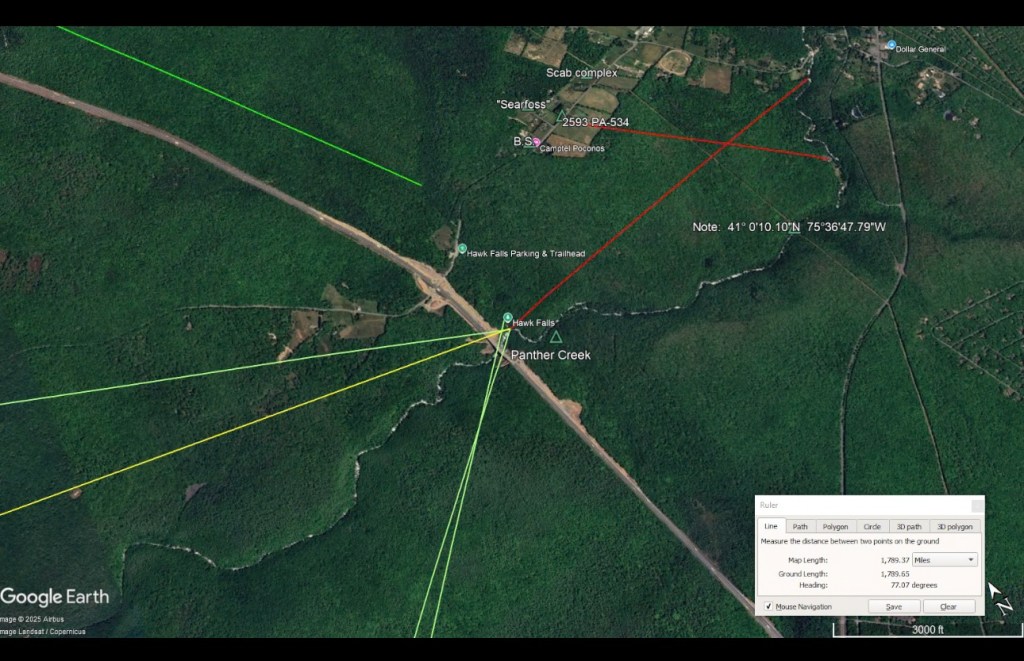Click the Google Earth logo
Image resolution: width=1024 pixels, height=661 pixels.
[x=55, y=597]
